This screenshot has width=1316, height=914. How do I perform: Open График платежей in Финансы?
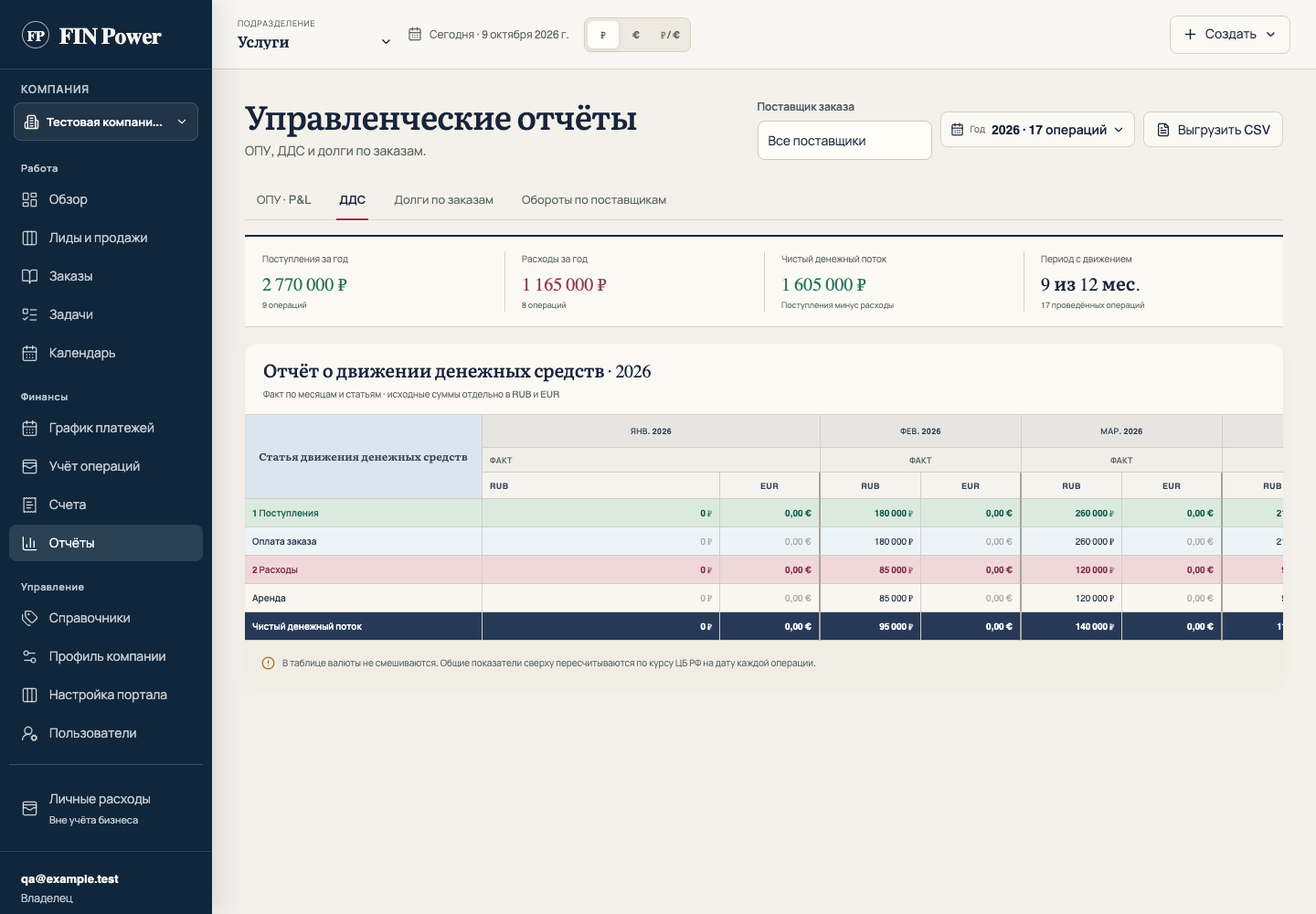106,428
